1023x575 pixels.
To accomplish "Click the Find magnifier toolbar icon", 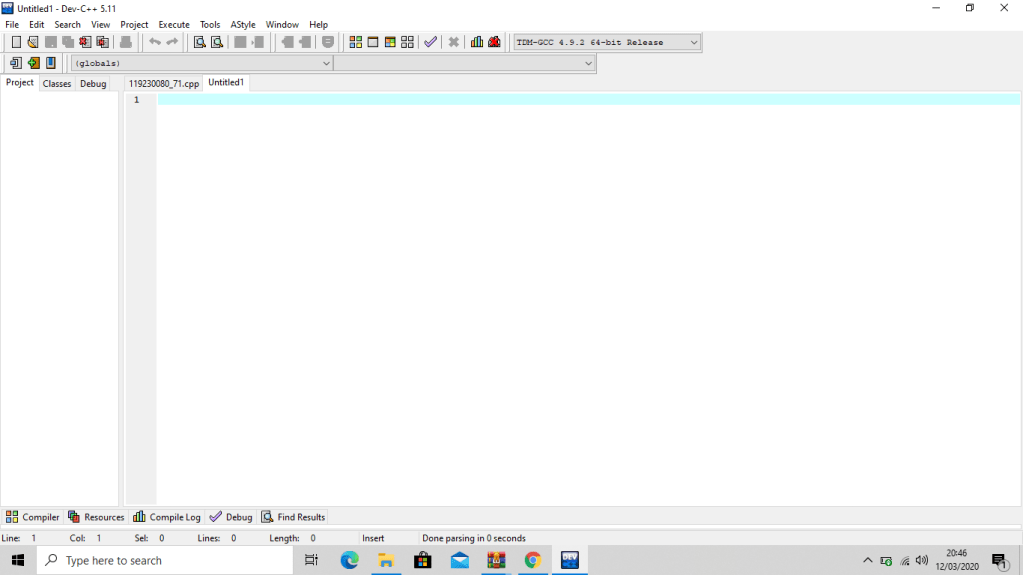I will click(x=199, y=42).
